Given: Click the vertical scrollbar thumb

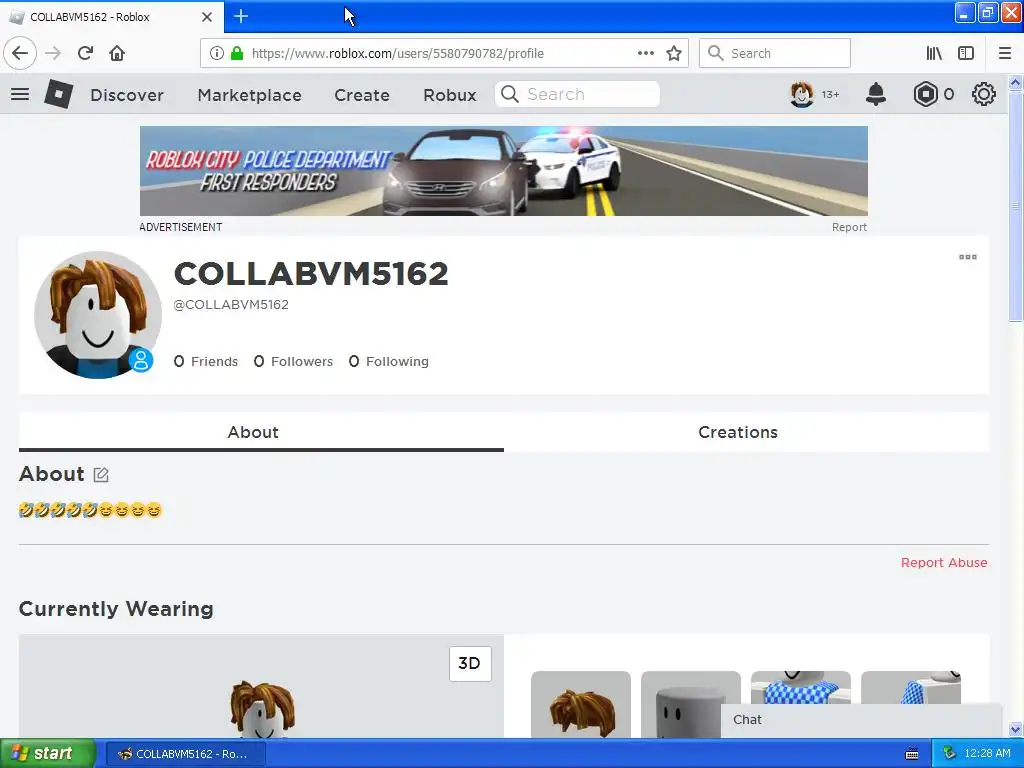Looking at the screenshot, I should click(x=1015, y=206).
